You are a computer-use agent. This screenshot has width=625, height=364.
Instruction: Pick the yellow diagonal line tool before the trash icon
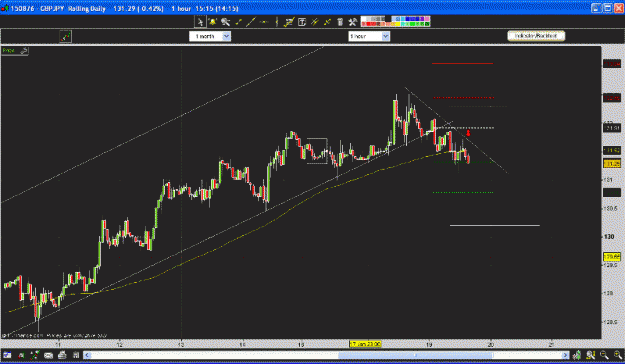(328, 22)
